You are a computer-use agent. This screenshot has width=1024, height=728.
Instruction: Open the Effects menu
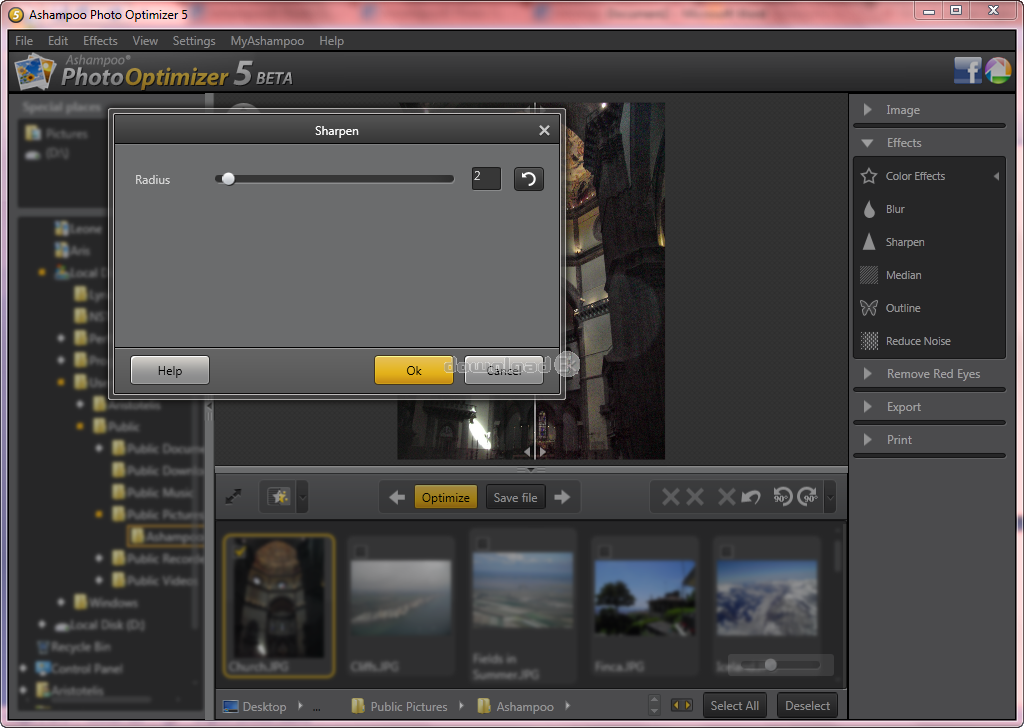point(100,40)
